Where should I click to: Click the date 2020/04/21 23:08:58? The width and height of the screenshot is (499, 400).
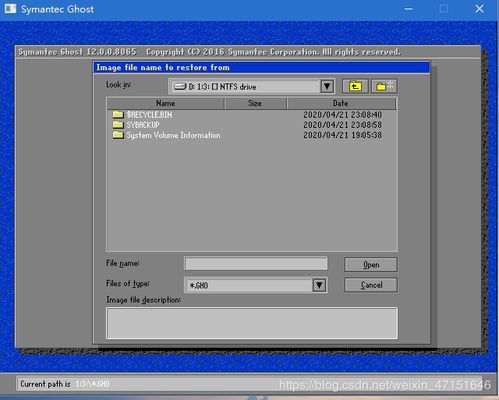pos(342,125)
